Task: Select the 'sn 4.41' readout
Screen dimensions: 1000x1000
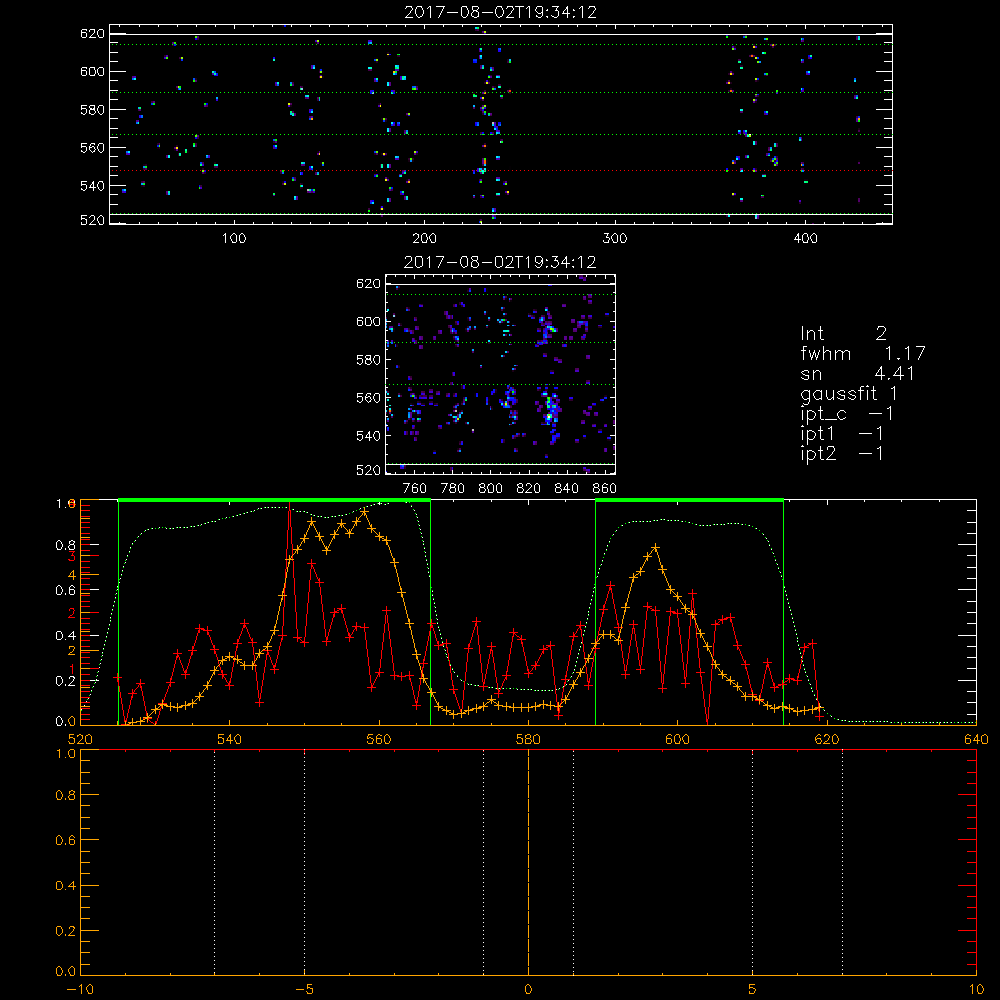Action: (857, 374)
